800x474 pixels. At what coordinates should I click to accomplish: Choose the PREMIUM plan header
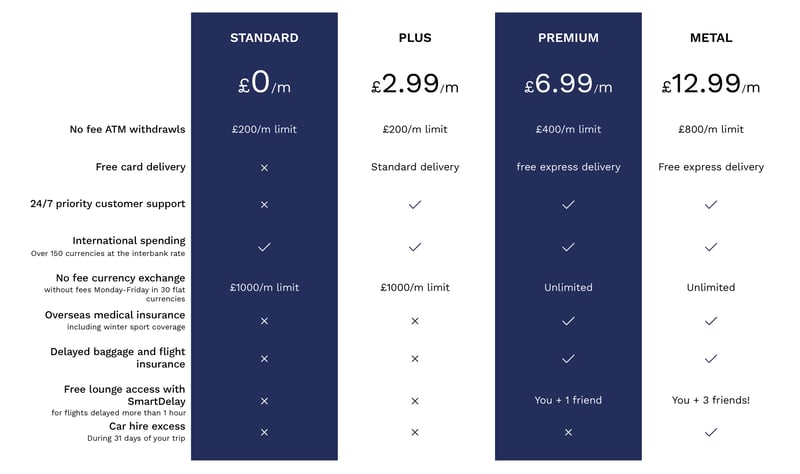pos(568,38)
